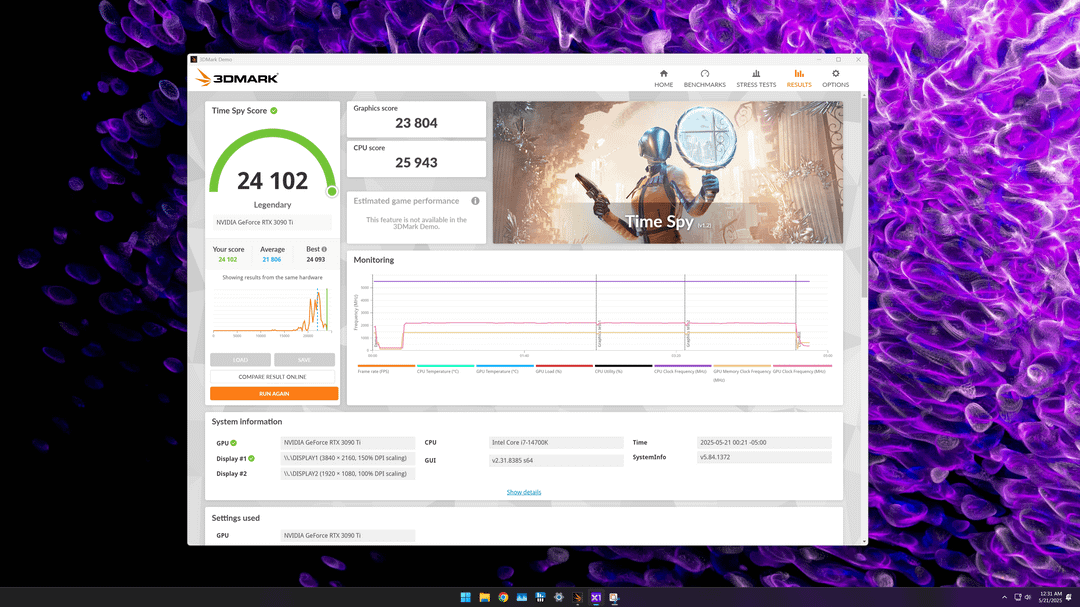Click the green checkmark next to Time Spy Score
The width and height of the screenshot is (1080, 607).
pos(274,110)
